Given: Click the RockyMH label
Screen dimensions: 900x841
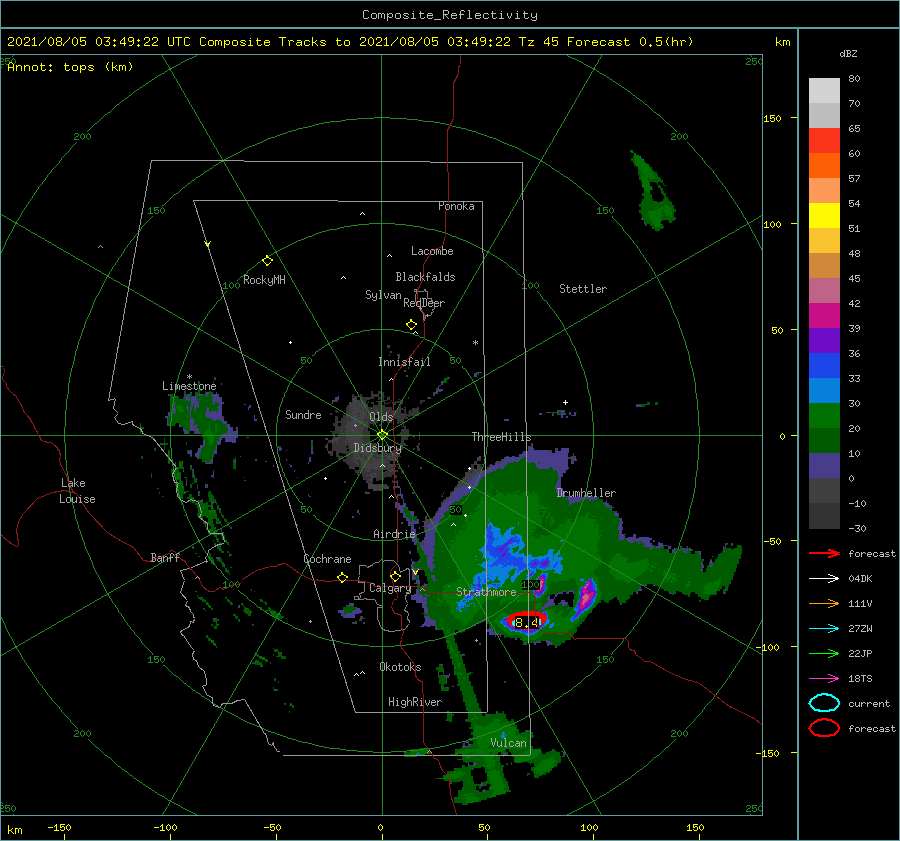Looking at the screenshot, I should 264,280.
